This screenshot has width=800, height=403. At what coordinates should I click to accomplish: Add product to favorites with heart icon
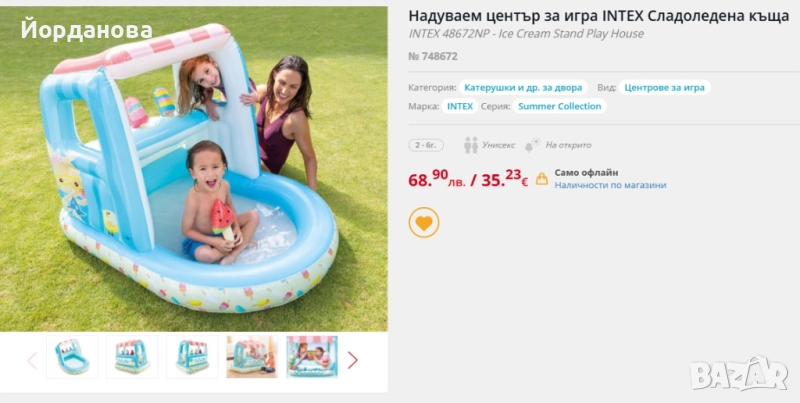pos(423,222)
